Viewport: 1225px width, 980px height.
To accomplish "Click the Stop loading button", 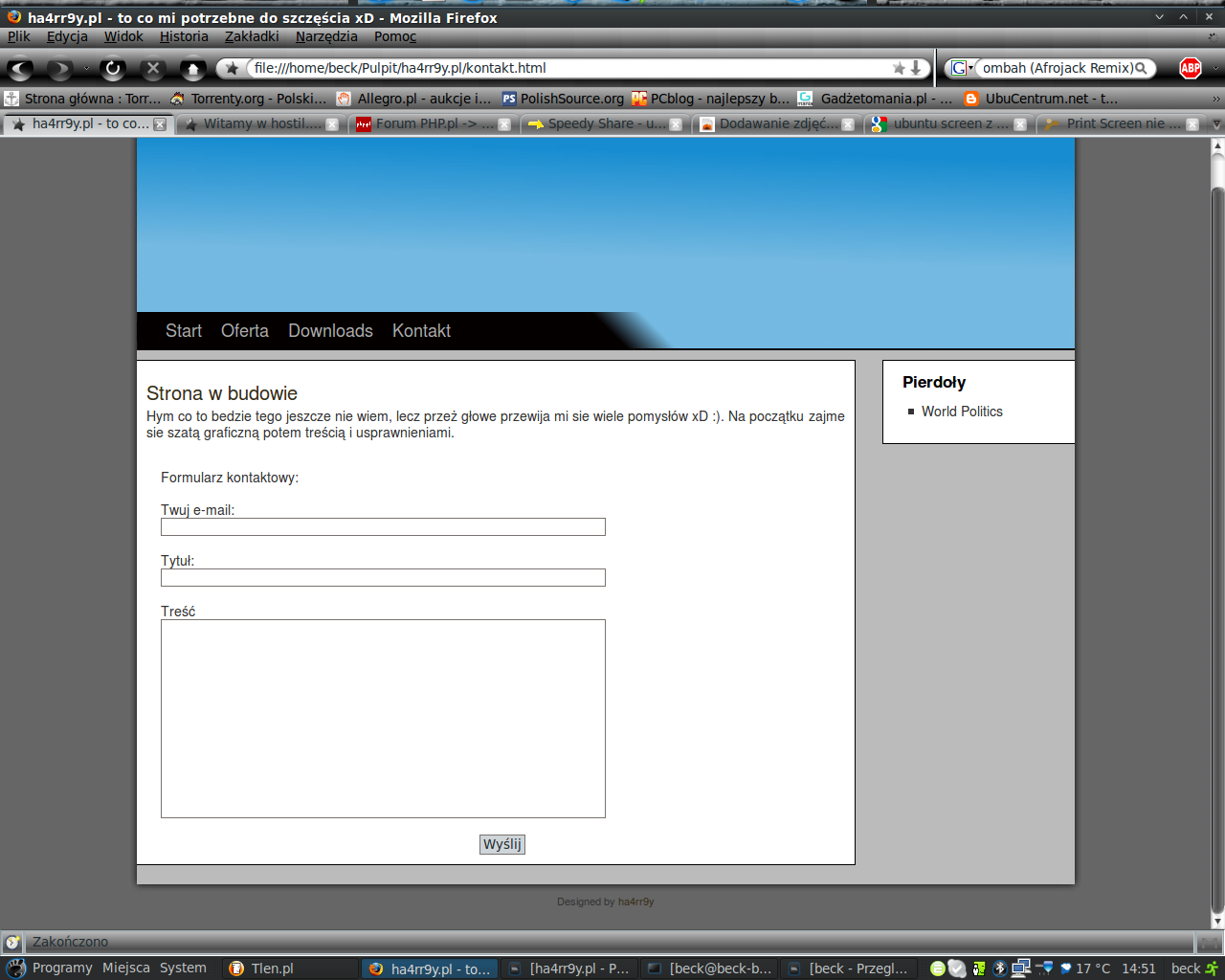I will coord(153,69).
